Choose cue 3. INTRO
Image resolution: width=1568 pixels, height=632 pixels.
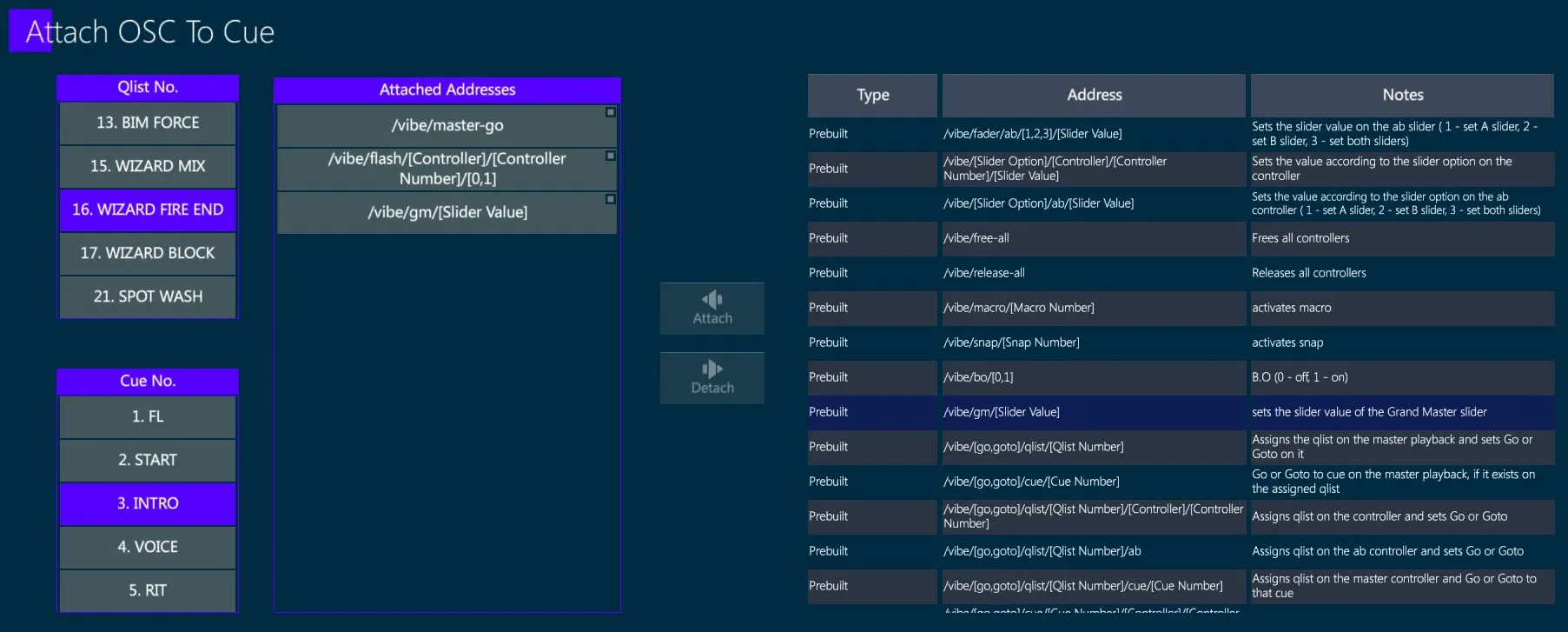pyautogui.click(x=148, y=504)
